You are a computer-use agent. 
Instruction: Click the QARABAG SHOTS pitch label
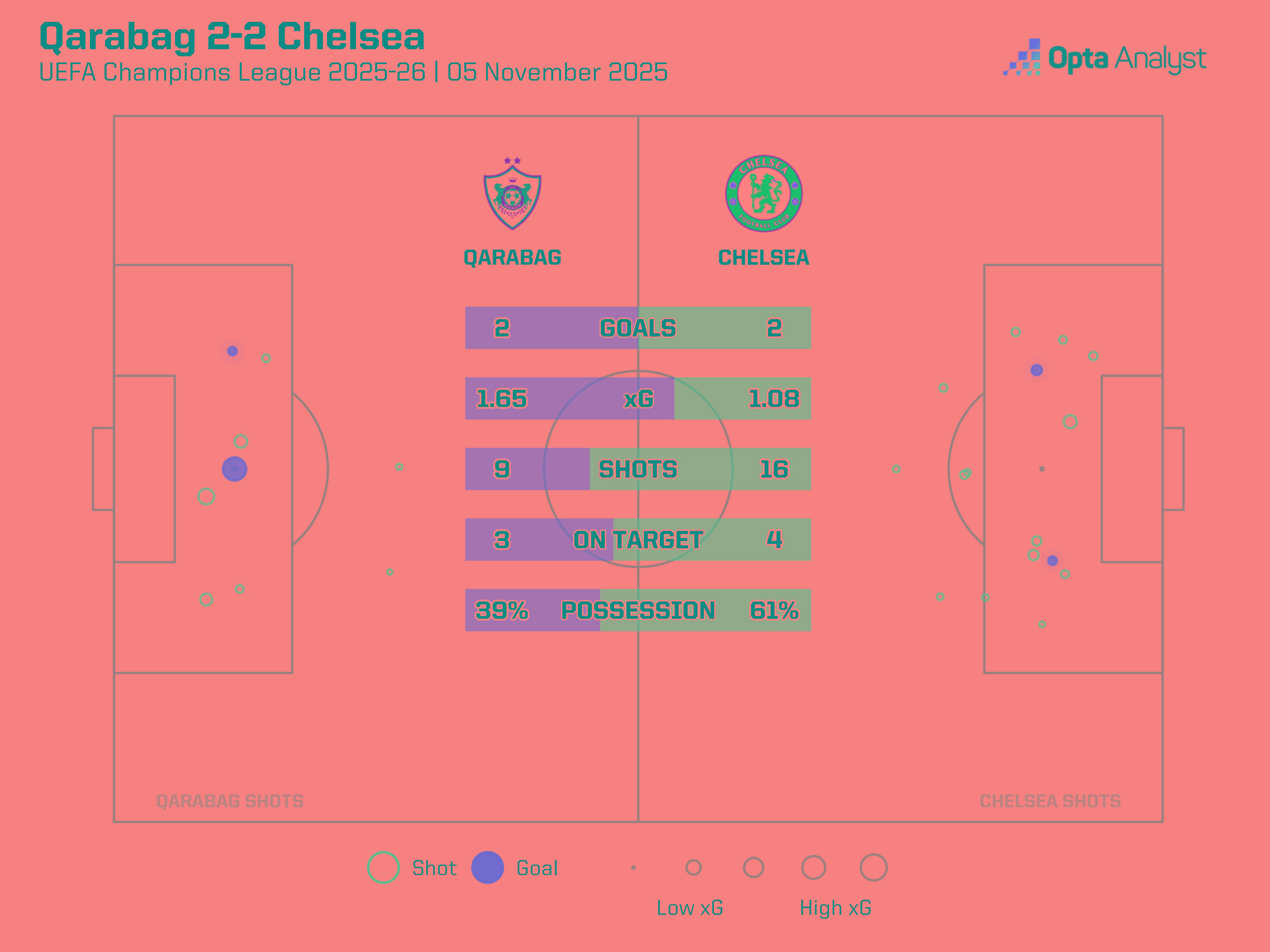click(x=230, y=801)
